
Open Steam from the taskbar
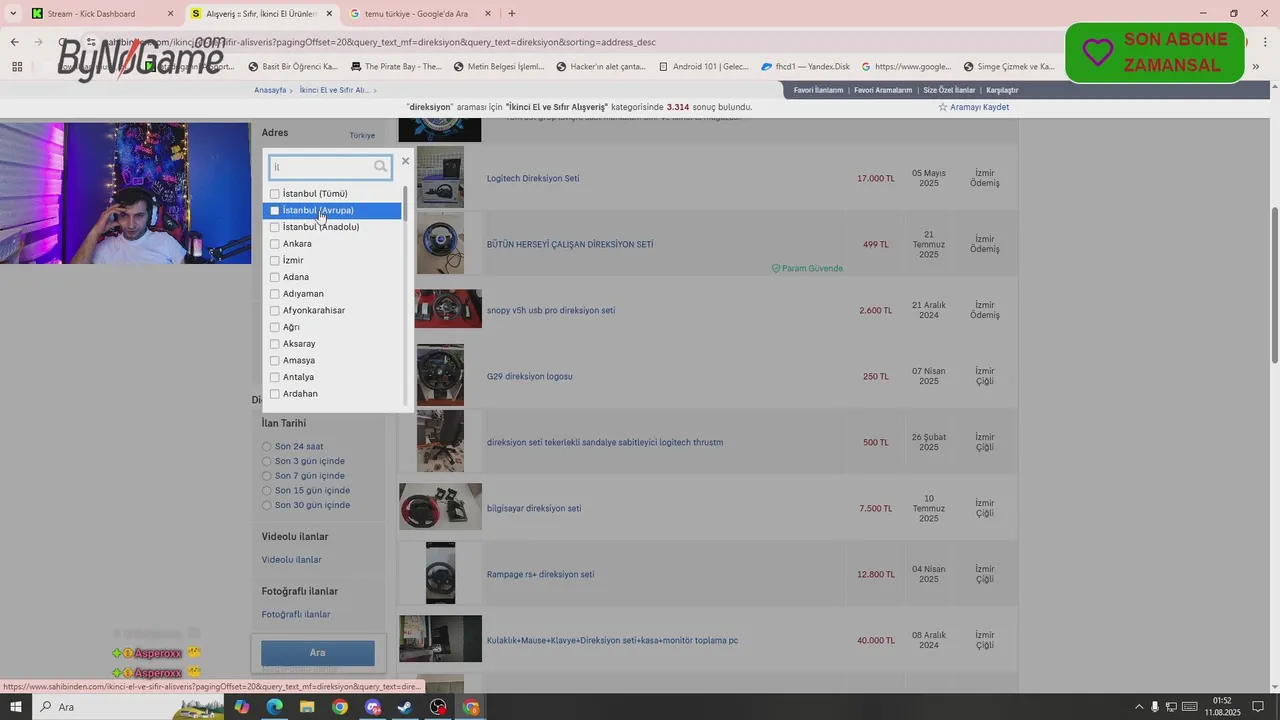tap(406, 707)
